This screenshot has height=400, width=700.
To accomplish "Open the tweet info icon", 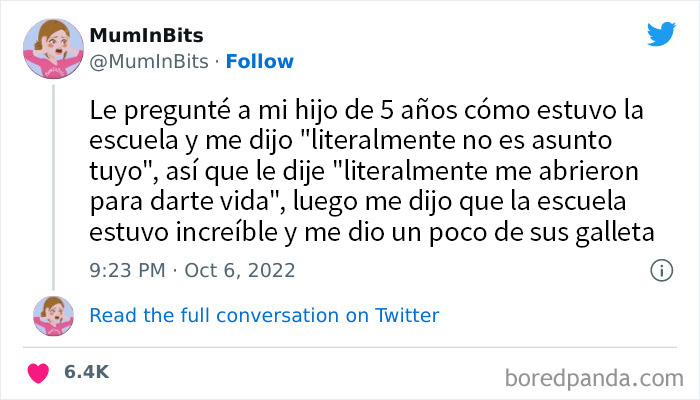I will click(660, 270).
